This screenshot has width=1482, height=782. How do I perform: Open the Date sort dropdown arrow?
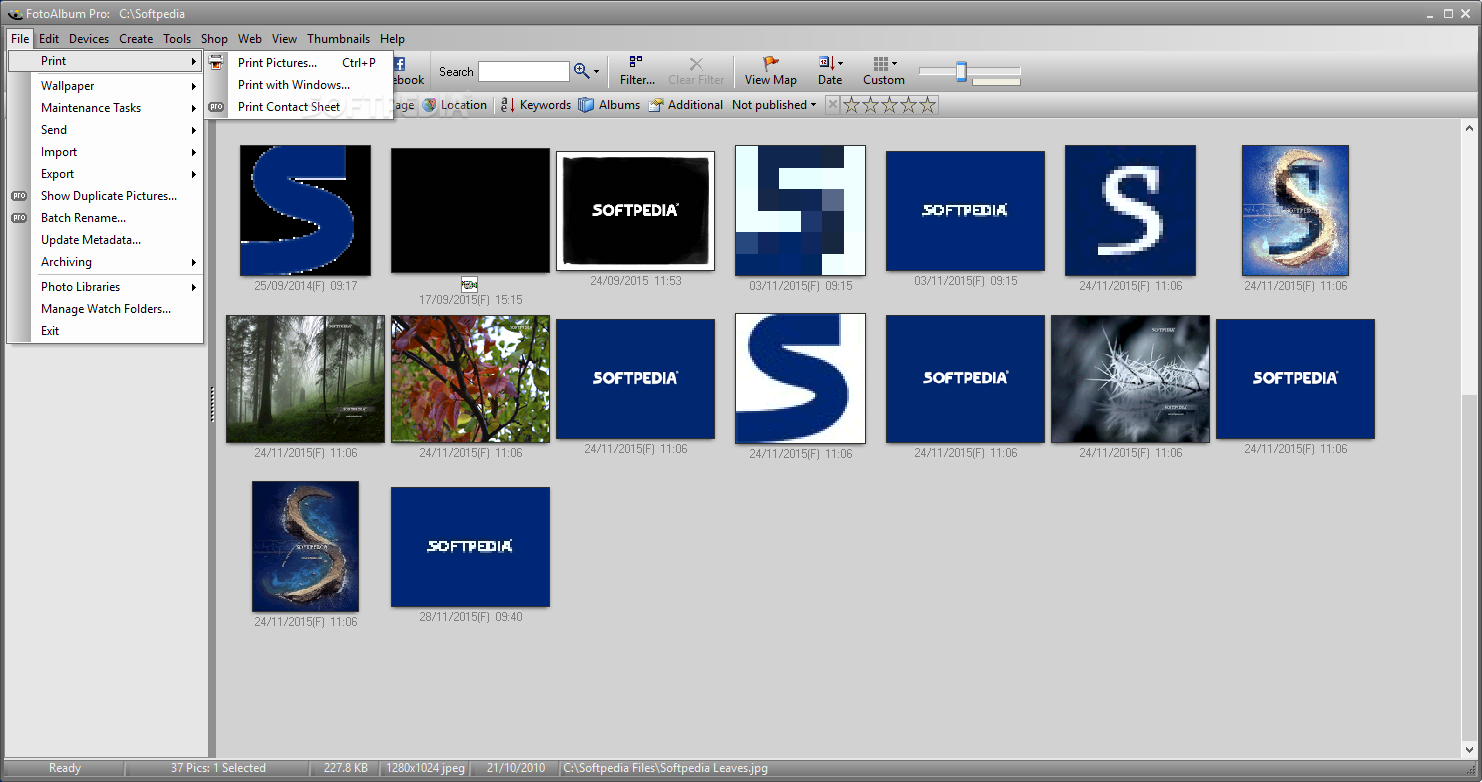point(841,64)
